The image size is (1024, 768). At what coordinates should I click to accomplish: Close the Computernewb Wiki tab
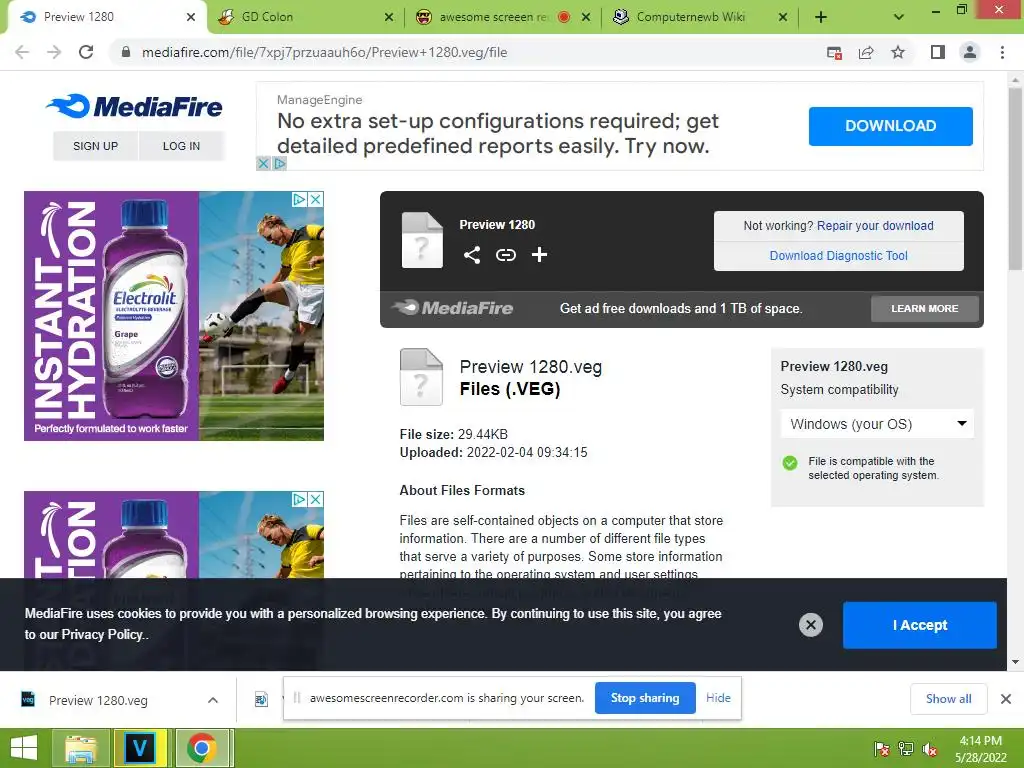pyautogui.click(x=782, y=17)
